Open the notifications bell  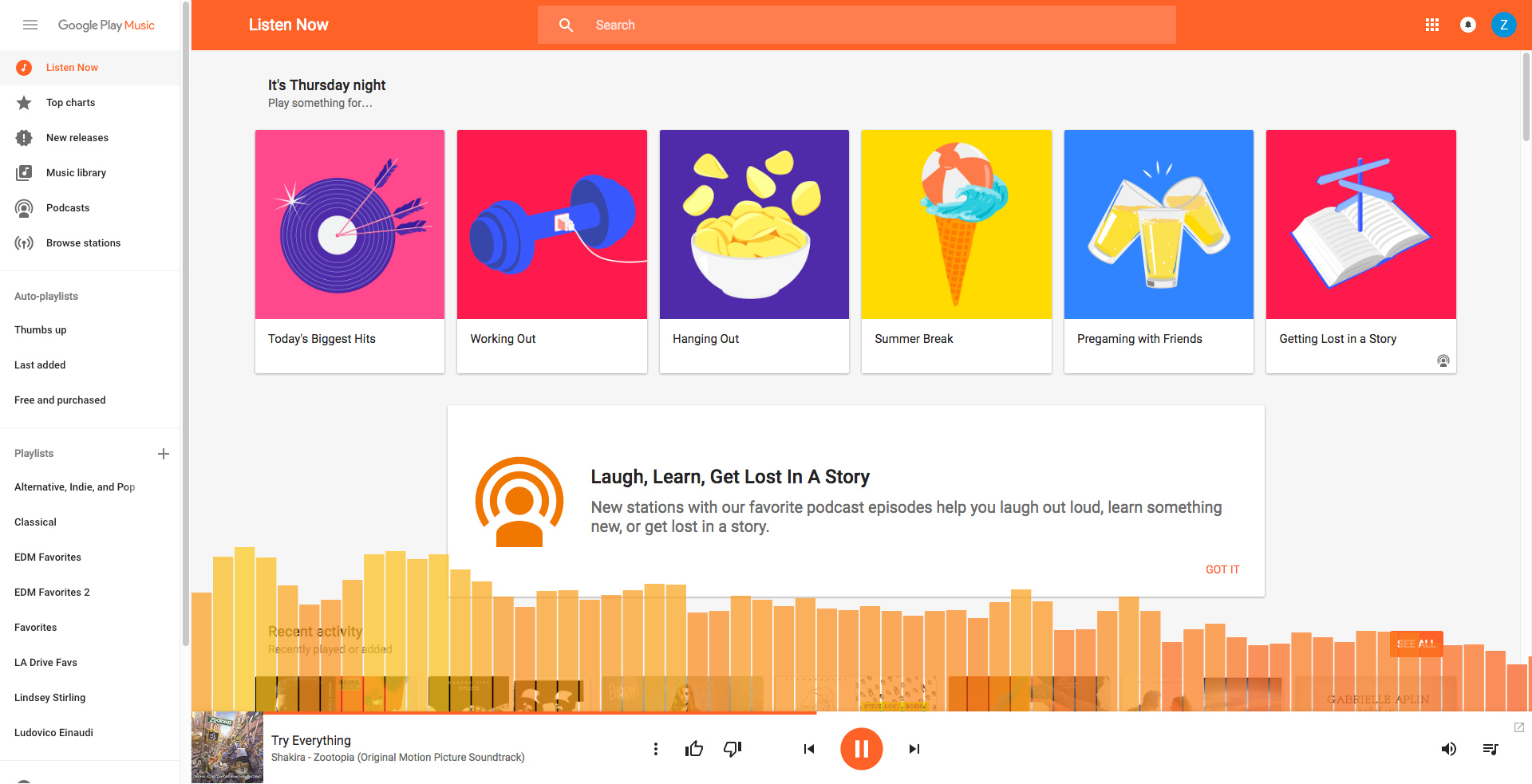1468,25
